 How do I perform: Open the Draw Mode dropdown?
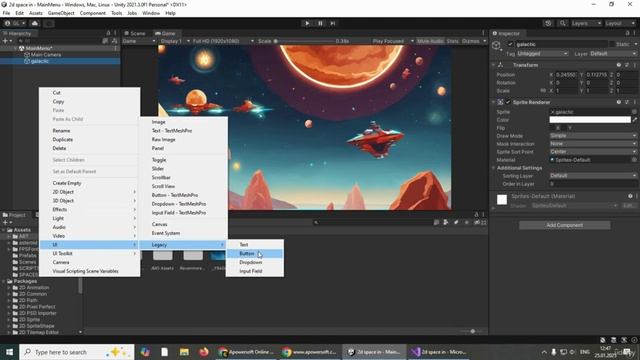(x=593, y=136)
